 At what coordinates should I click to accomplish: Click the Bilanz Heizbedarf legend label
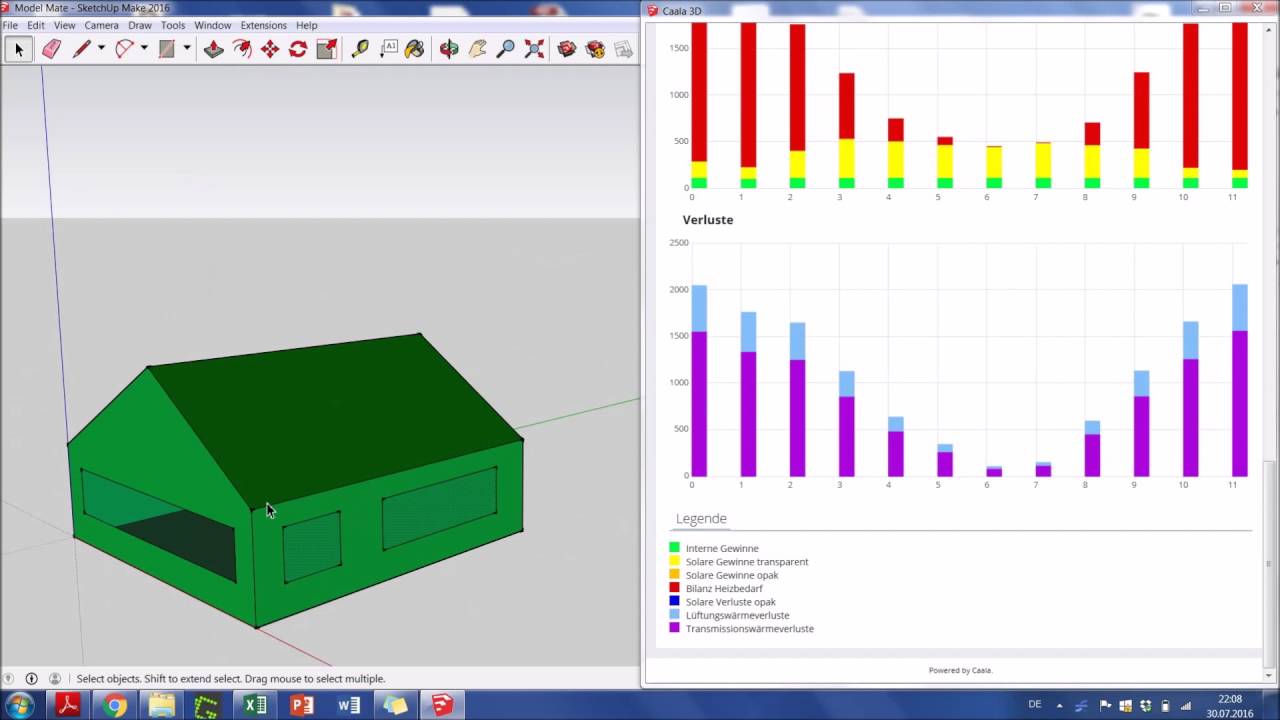tap(724, 589)
